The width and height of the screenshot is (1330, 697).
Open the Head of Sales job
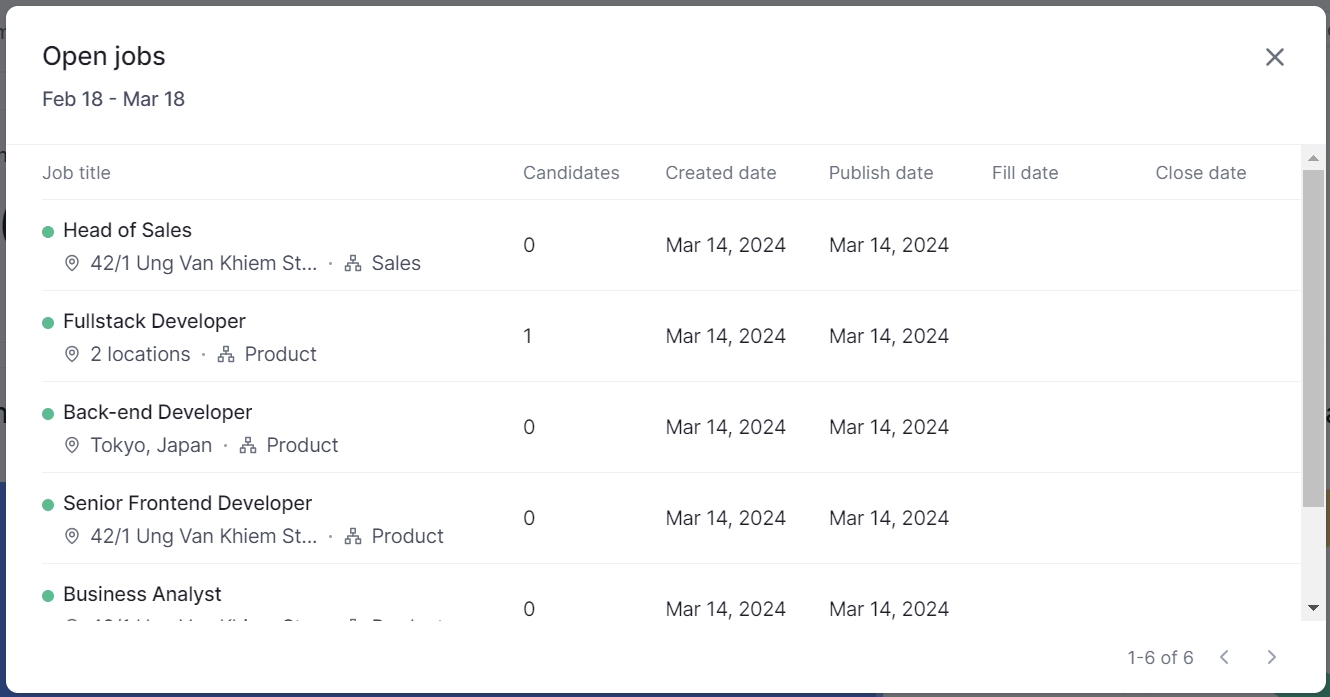click(x=127, y=230)
